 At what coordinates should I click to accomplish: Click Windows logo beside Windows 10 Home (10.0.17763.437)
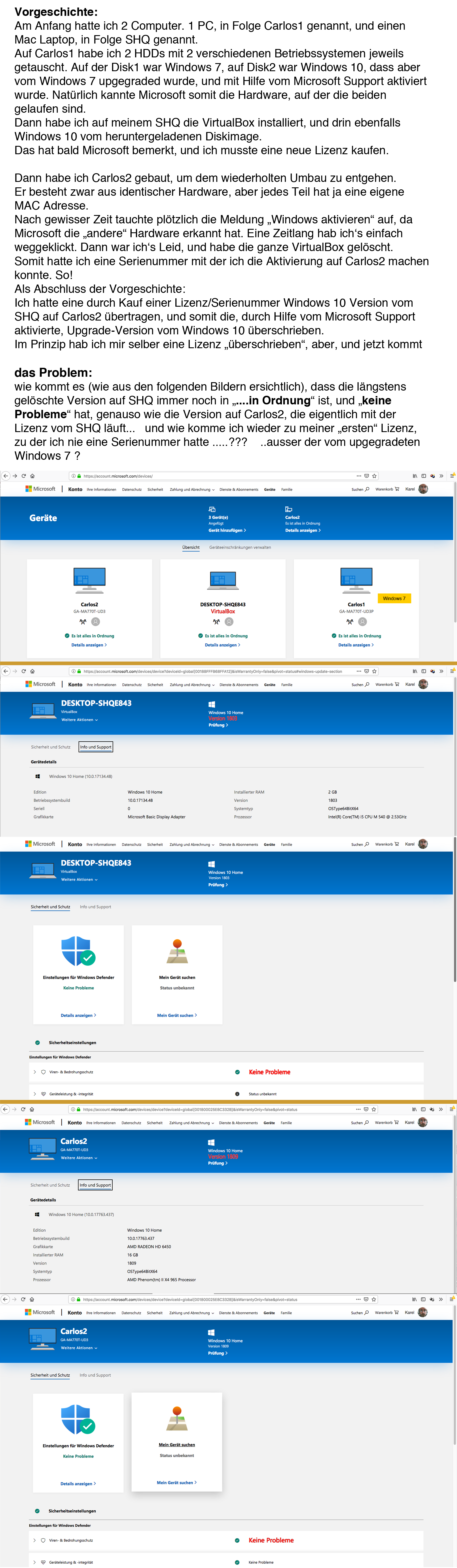pos(37,1214)
